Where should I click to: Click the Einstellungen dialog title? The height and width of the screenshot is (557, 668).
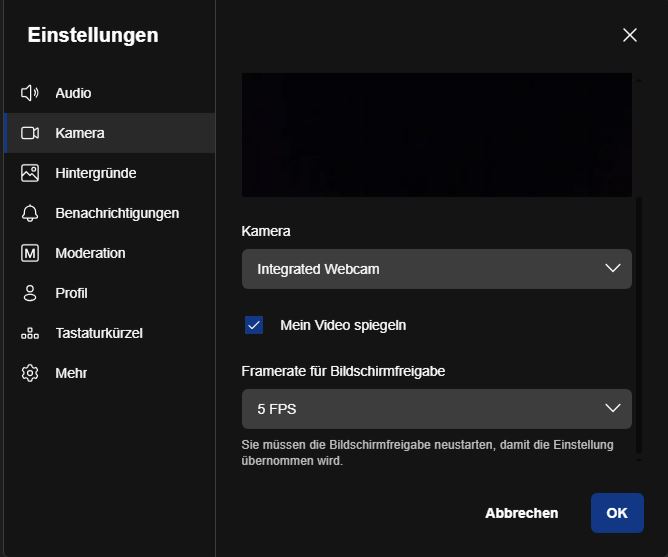tap(93, 35)
